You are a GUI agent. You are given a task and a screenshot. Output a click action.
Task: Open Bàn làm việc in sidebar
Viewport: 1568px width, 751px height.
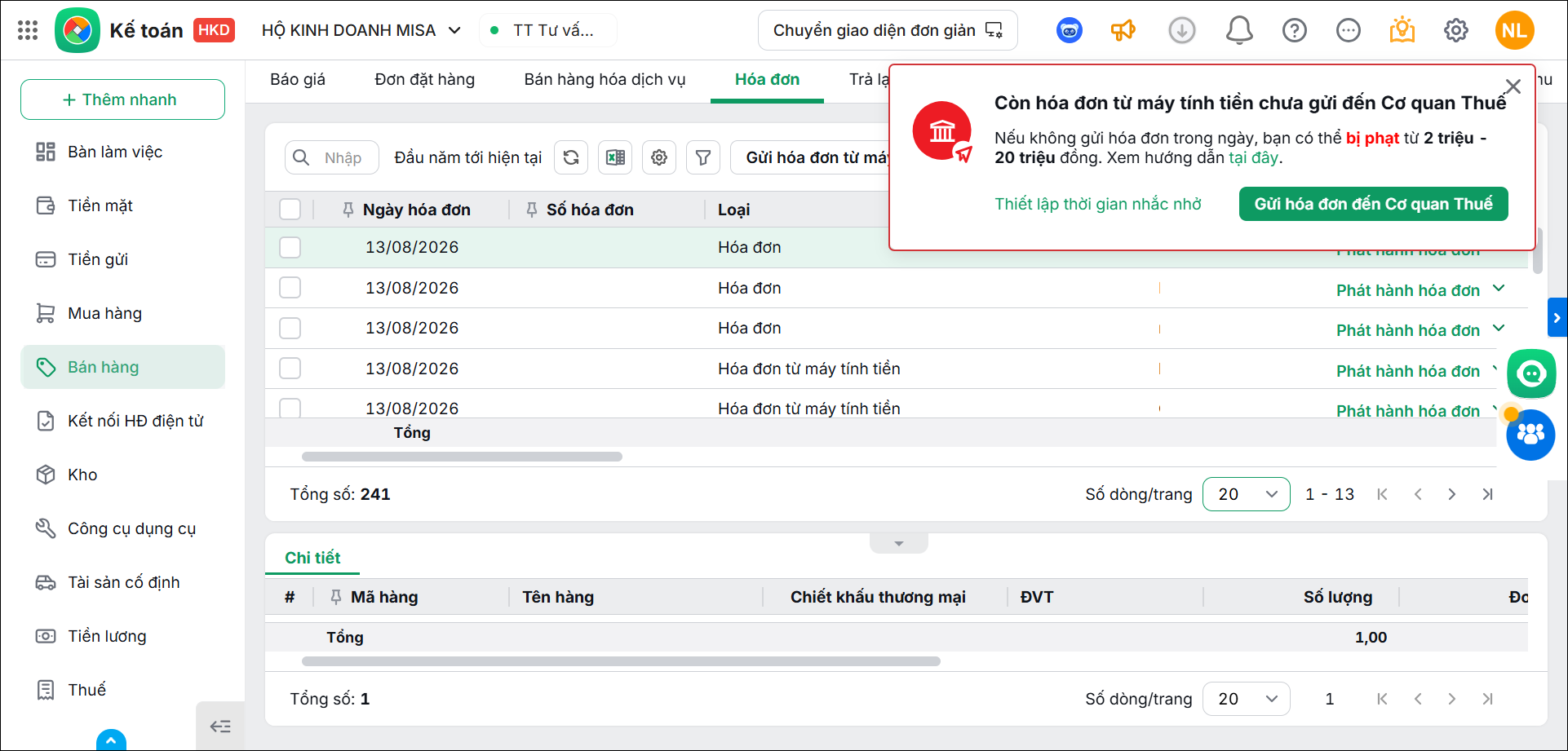click(x=122, y=152)
